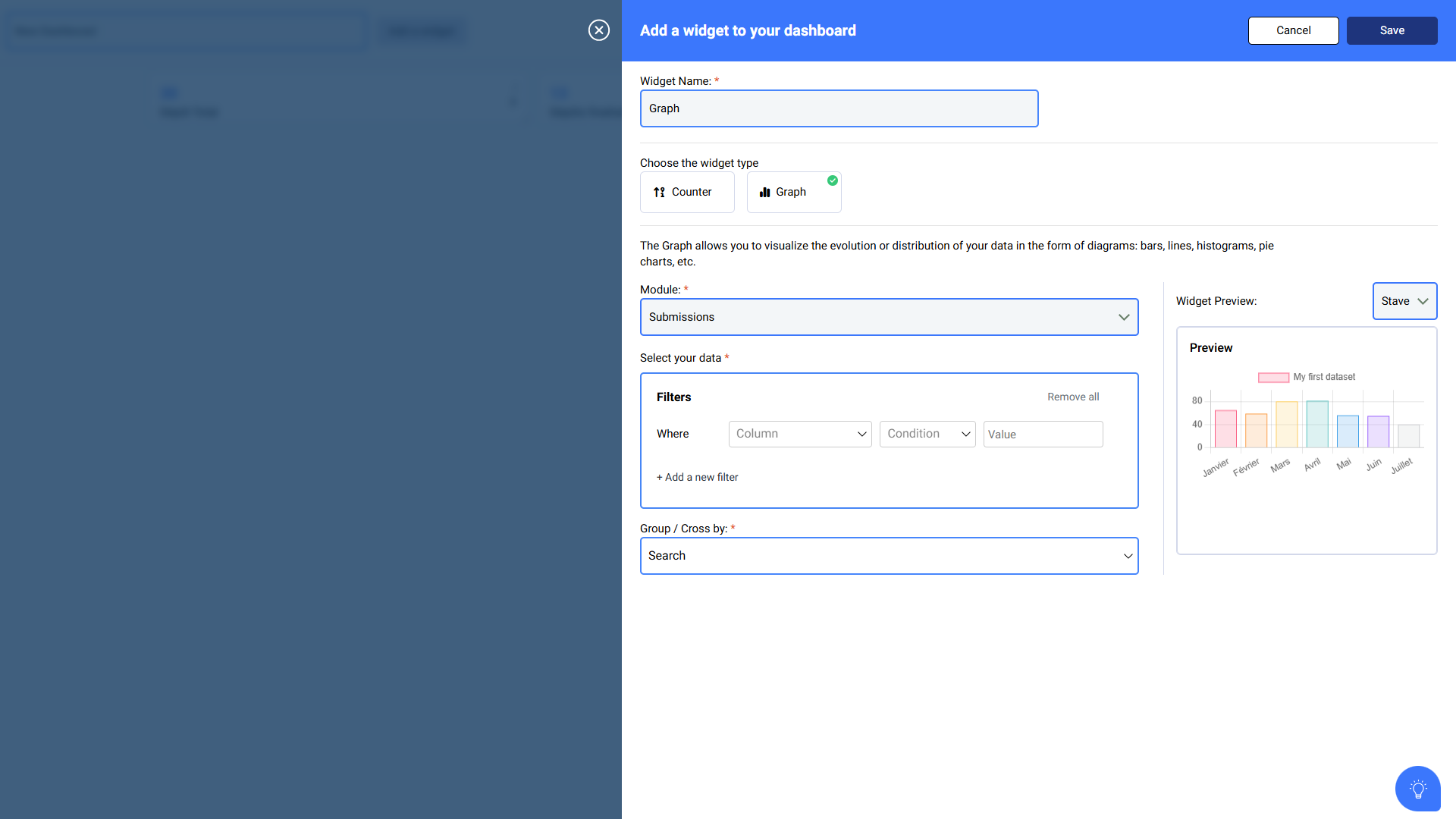Click Remove all filters link
This screenshot has width=1456, height=819.
[1072, 397]
